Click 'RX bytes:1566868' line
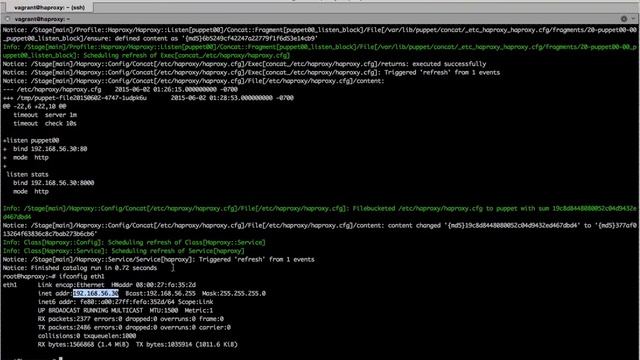 [138, 344]
